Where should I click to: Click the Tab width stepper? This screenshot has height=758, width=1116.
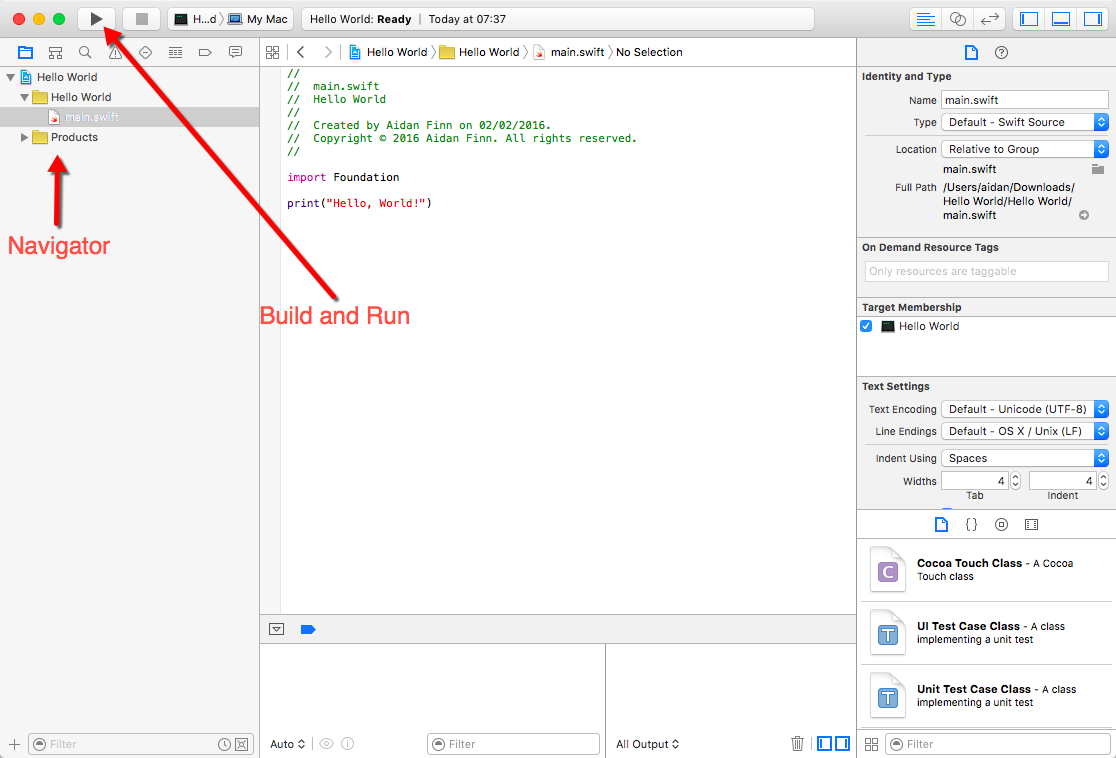[x=1016, y=481]
